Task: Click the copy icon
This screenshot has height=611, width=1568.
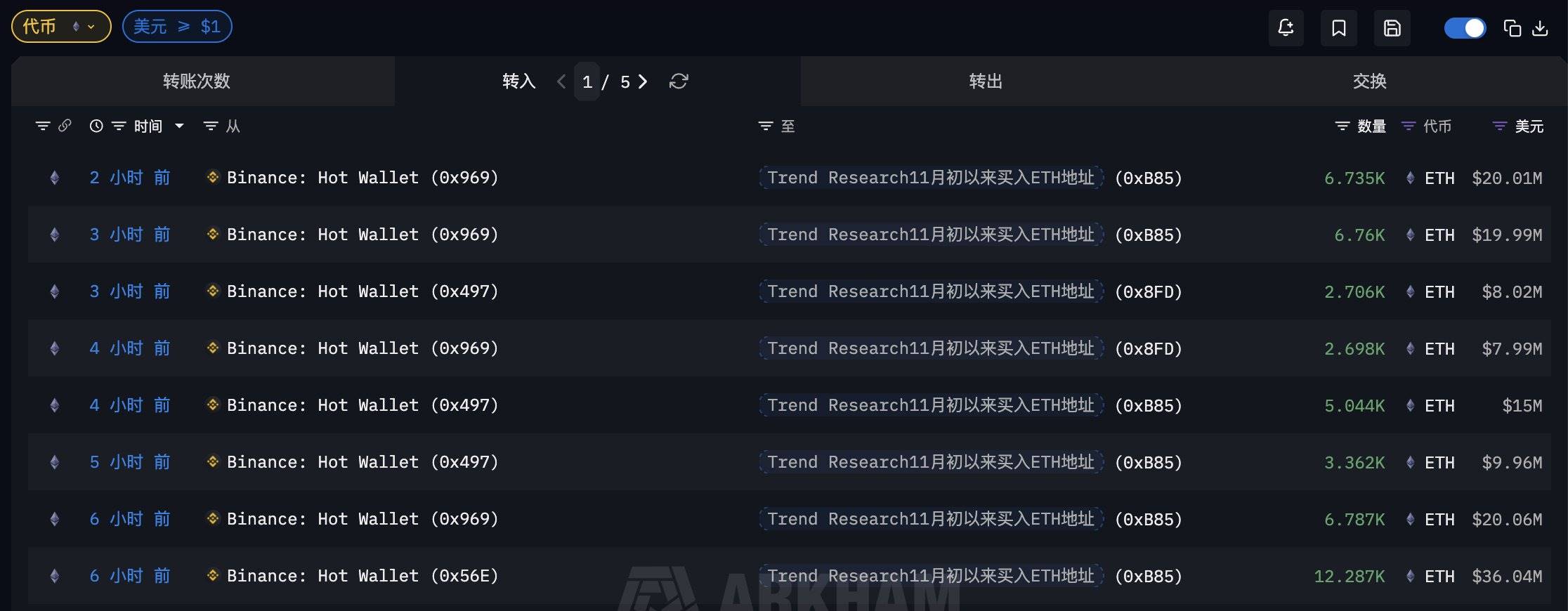Action: point(1512,28)
